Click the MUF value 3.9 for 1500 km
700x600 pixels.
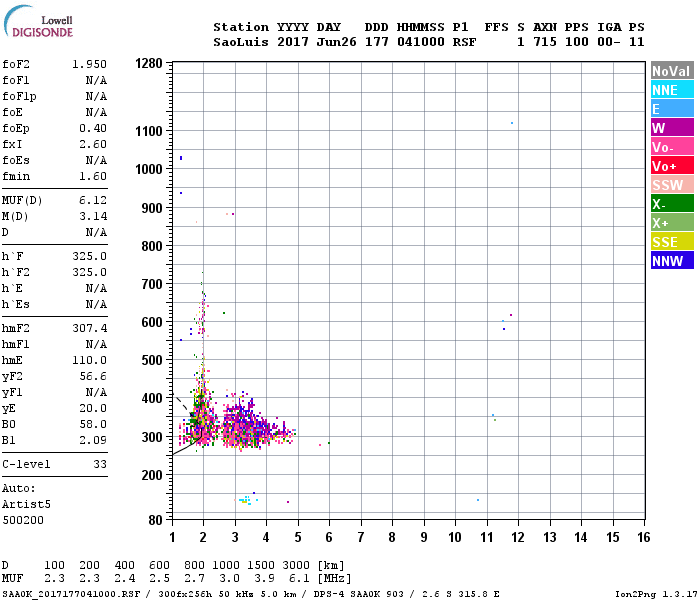[264, 579]
